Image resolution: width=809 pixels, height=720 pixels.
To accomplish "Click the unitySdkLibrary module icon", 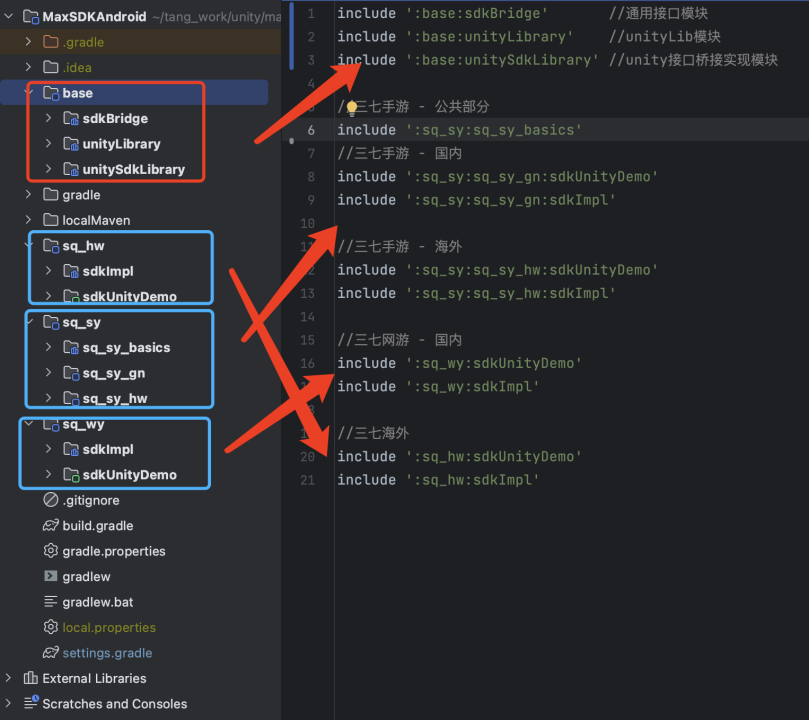I will (x=71, y=169).
